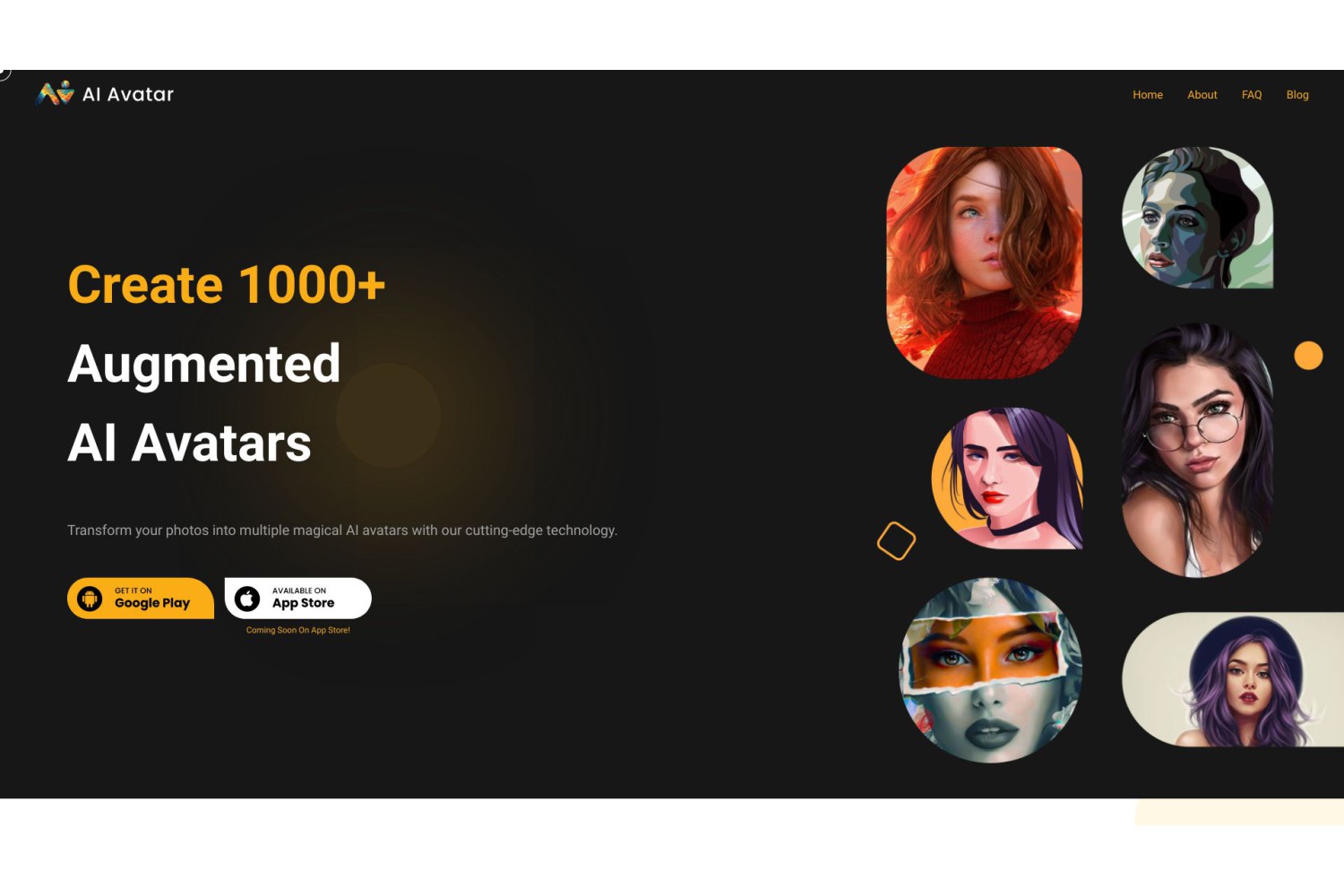
Task: Click the 'Coming Soon On App Store!' text
Action: point(298,630)
